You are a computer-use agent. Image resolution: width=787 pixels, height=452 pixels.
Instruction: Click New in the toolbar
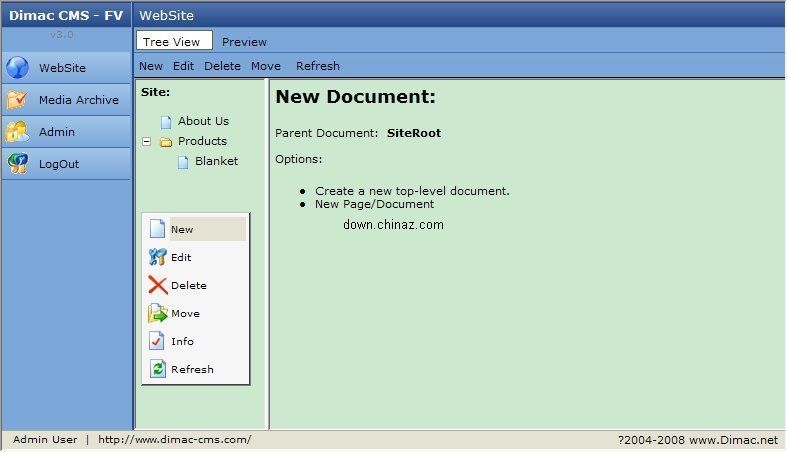click(151, 66)
